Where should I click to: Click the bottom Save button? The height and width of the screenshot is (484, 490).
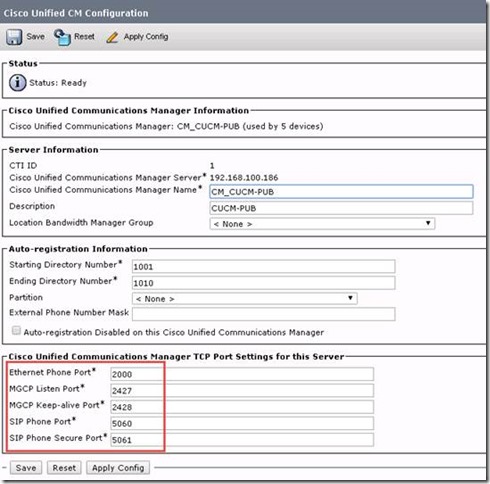26,468
